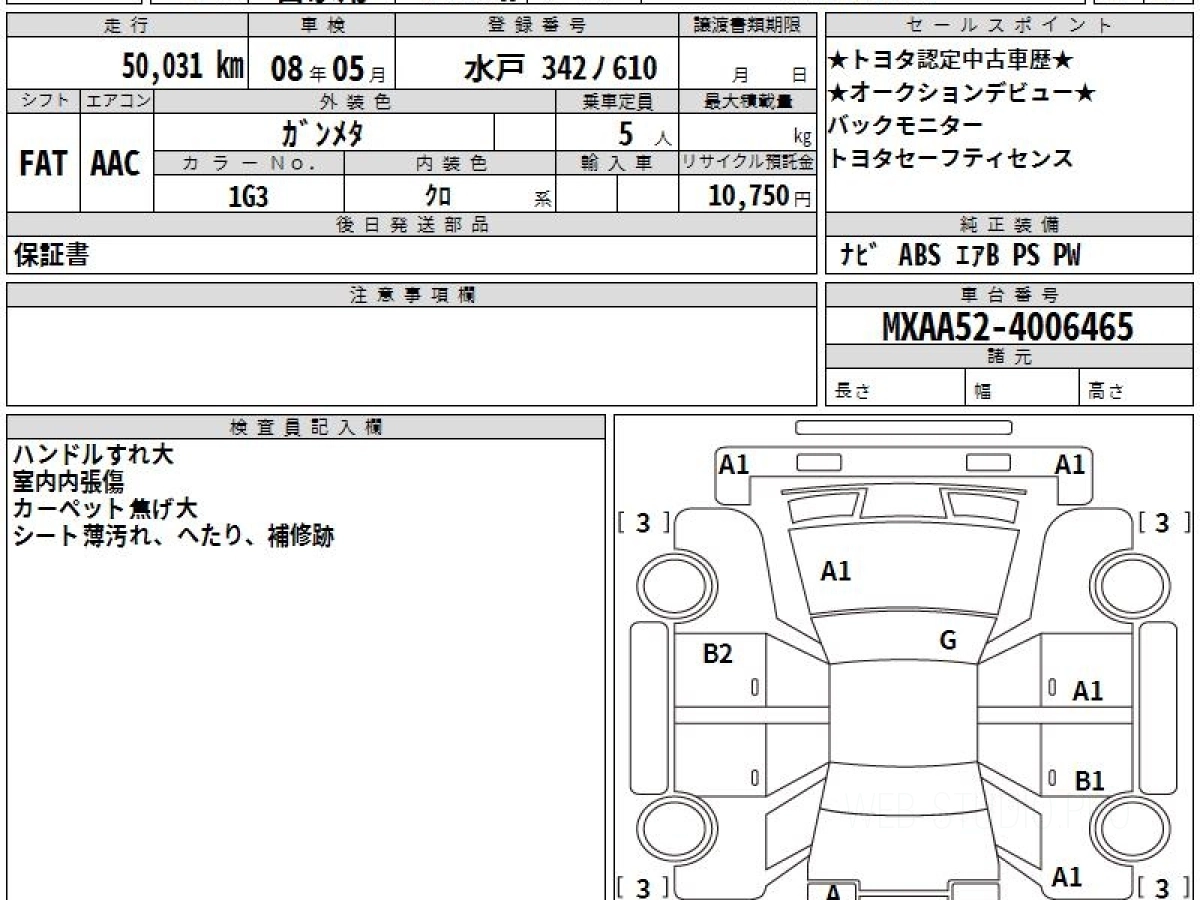Viewport: 1200px width, 900px height.
Task: Click the シート薄汚れ、へたり、補修跡 note
Action: tap(173, 536)
